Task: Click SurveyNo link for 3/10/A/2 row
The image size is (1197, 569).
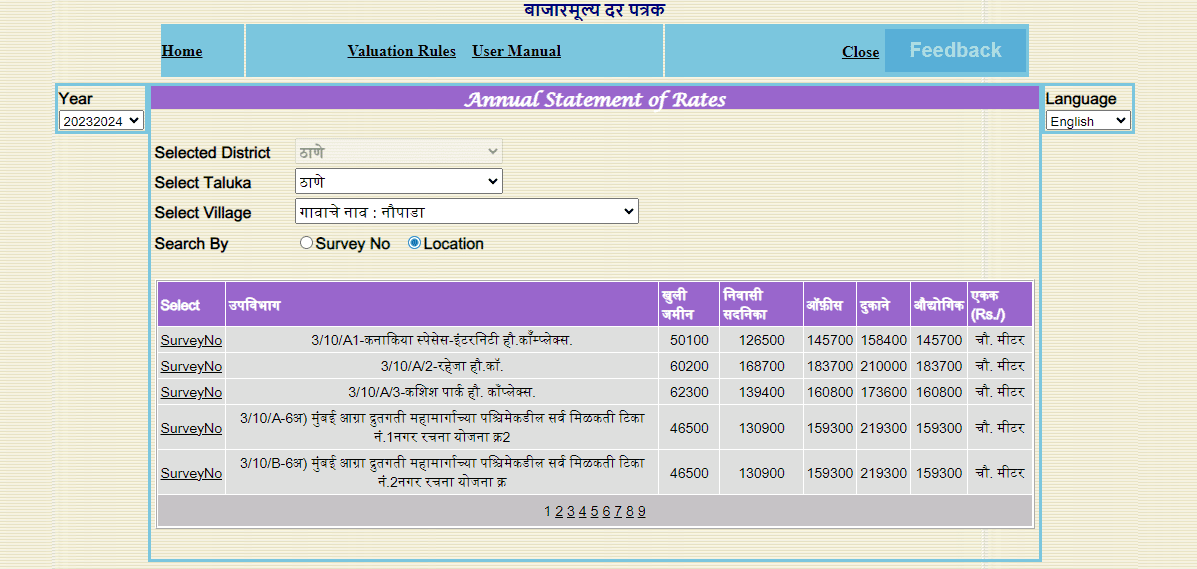Action: point(191,366)
